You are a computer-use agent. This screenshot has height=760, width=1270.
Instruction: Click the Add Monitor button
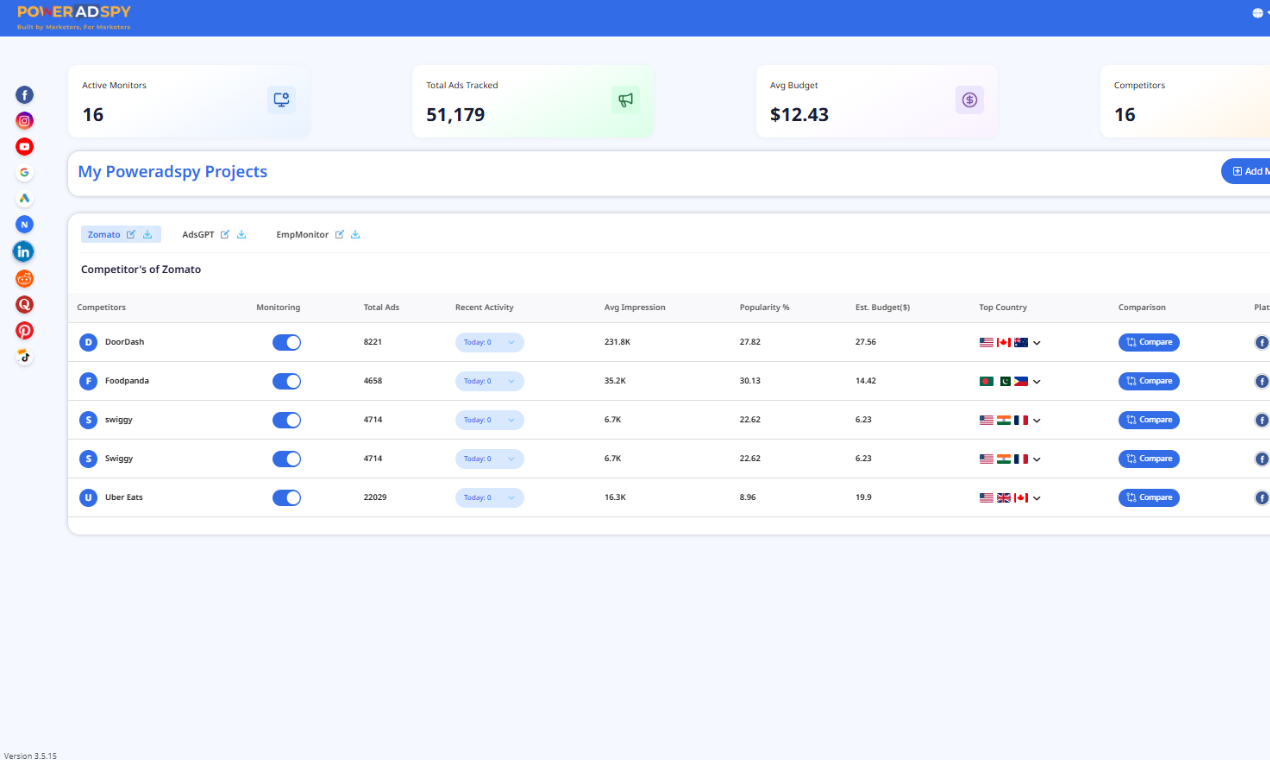[1252, 171]
